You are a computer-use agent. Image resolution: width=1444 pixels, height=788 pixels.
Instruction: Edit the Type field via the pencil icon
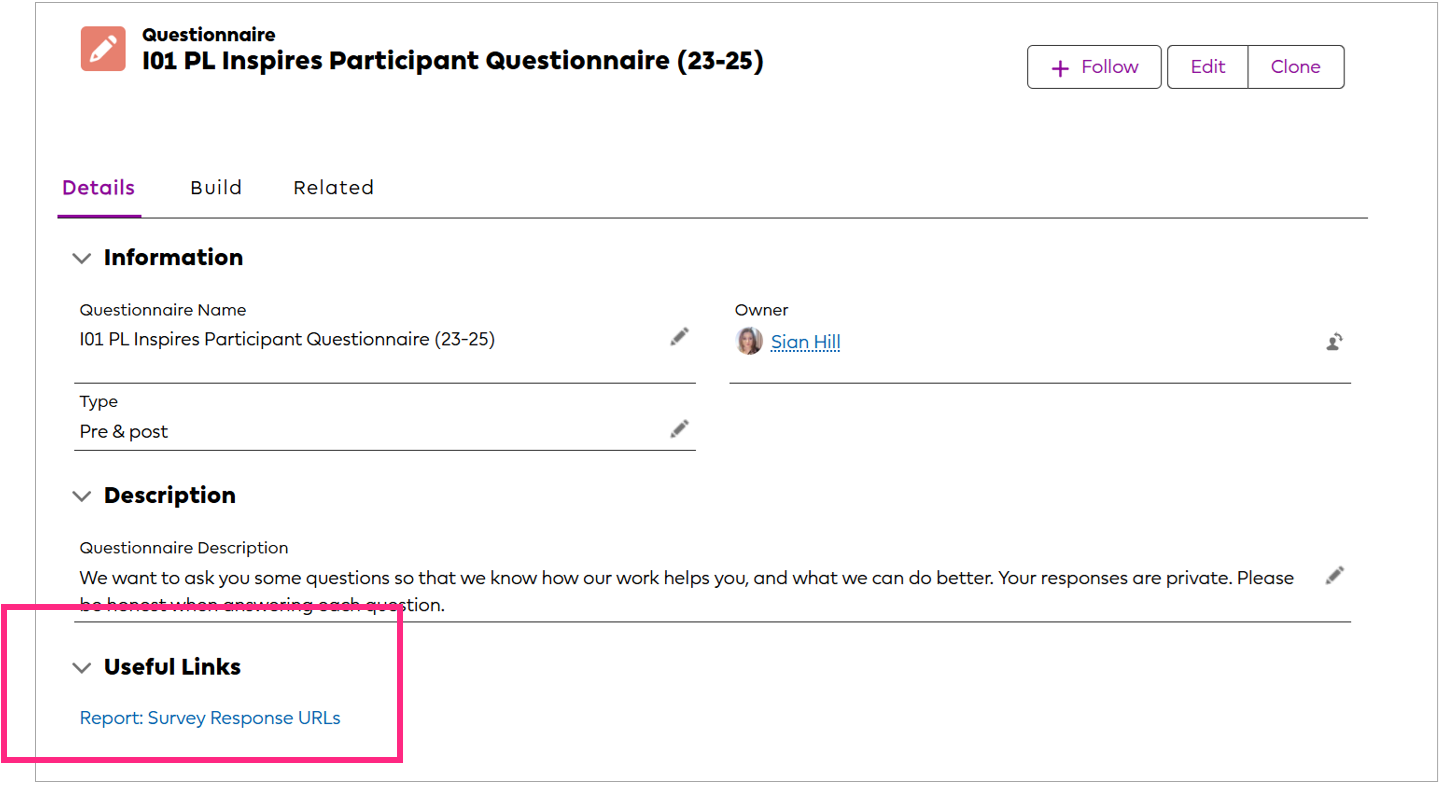click(x=679, y=428)
